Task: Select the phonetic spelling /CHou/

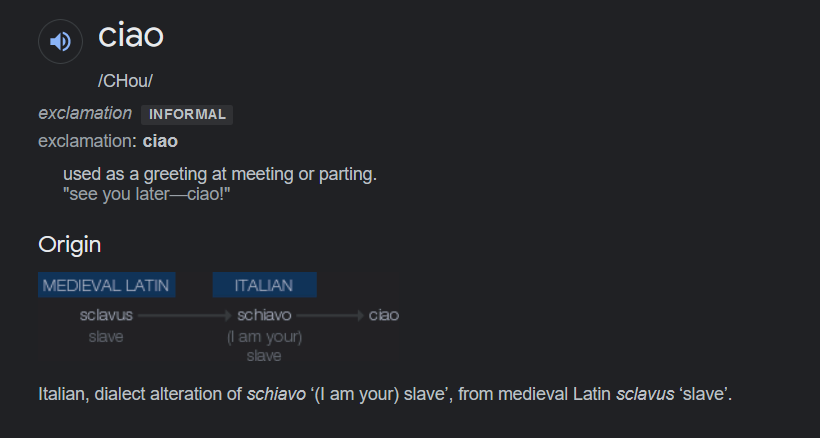Action: pyautogui.click(x=125, y=81)
